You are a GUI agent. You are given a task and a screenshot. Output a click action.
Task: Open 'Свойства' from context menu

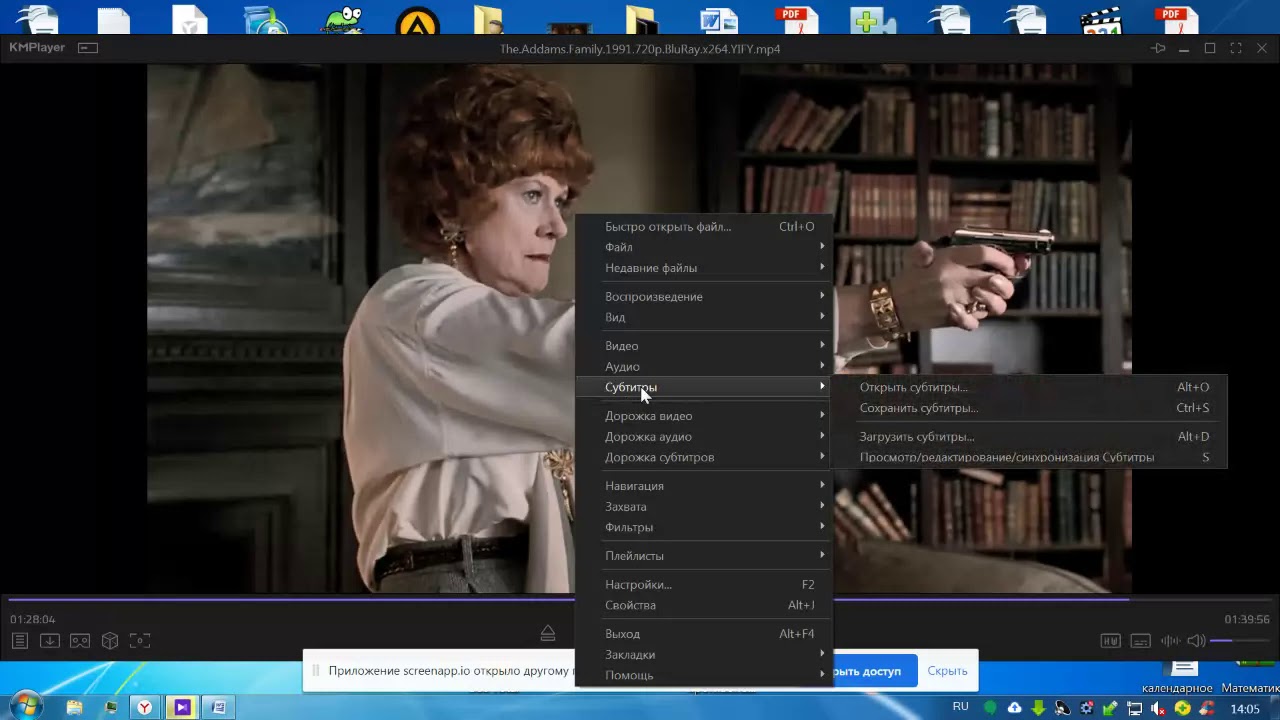click(704, 605)
